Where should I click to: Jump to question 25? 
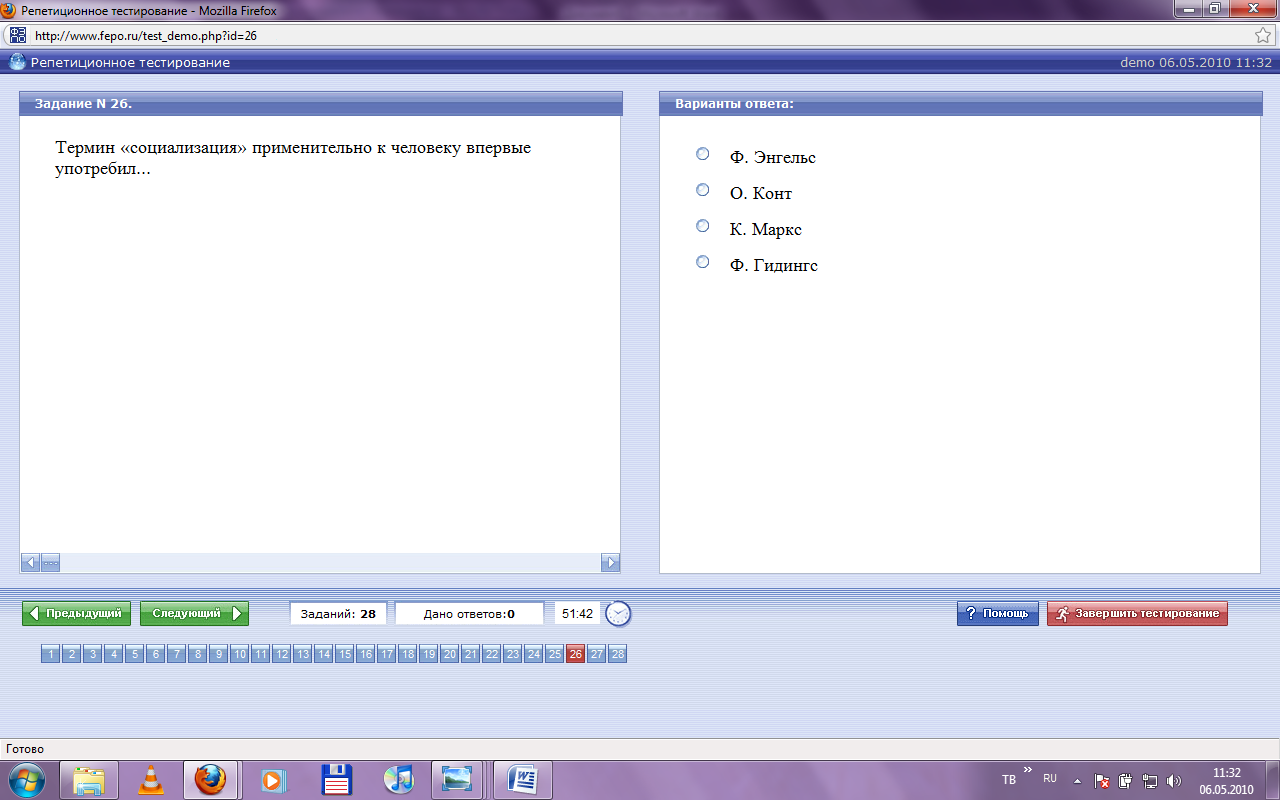[x=554, y=654]
